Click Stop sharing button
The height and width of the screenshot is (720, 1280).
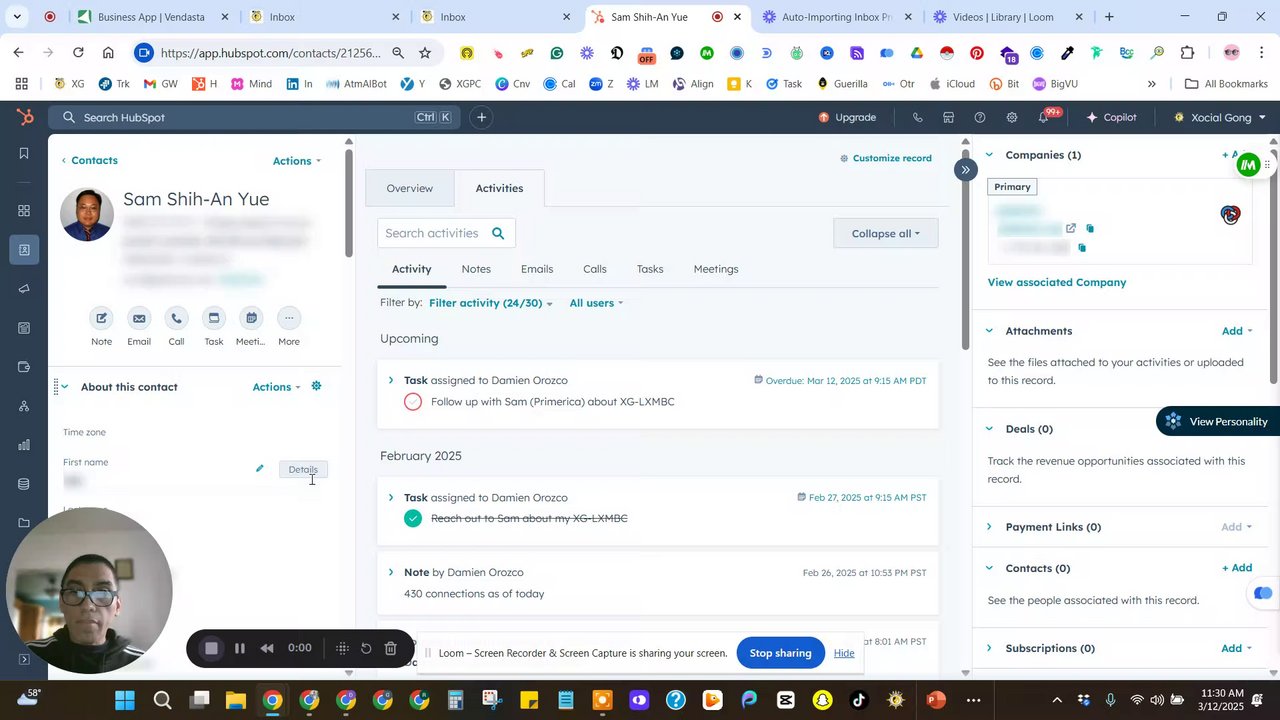tap(780, 653)
